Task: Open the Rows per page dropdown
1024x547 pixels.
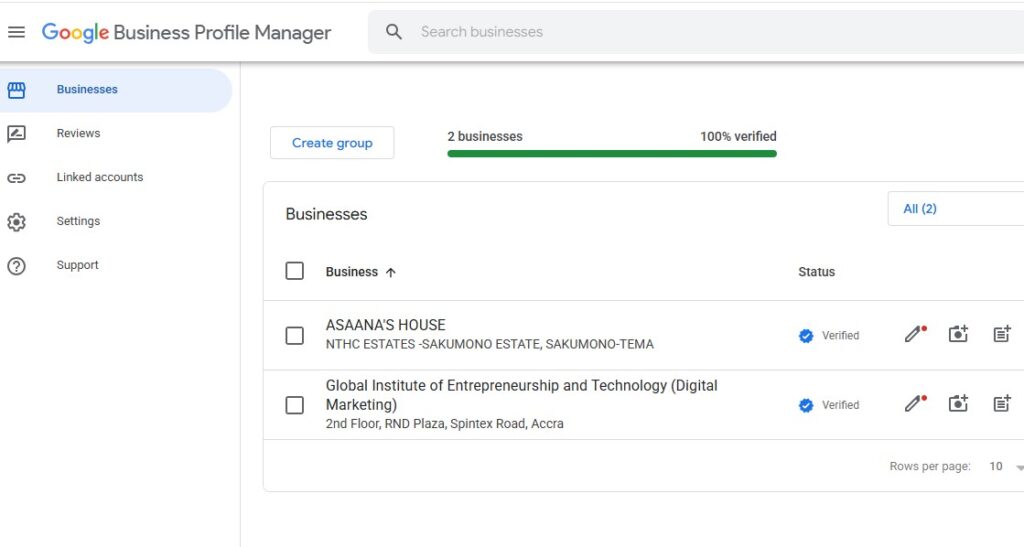Action: [x=1006, y=467]
